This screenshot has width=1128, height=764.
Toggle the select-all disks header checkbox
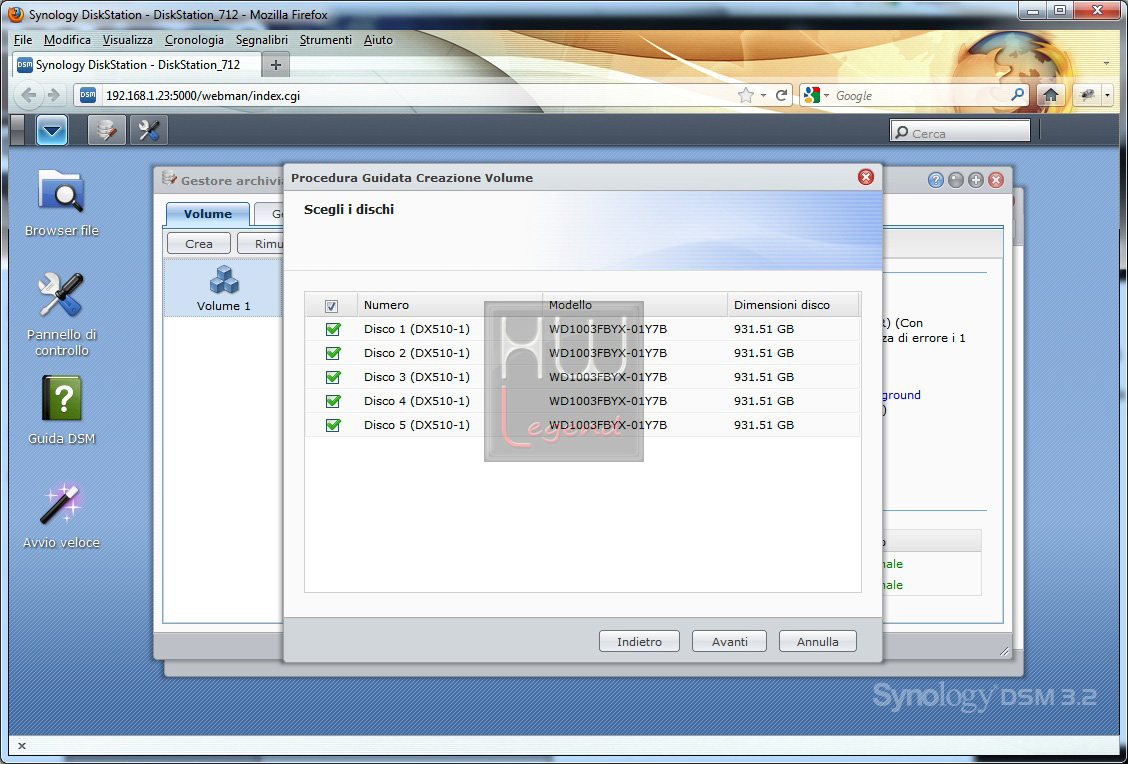pos(331,306)
